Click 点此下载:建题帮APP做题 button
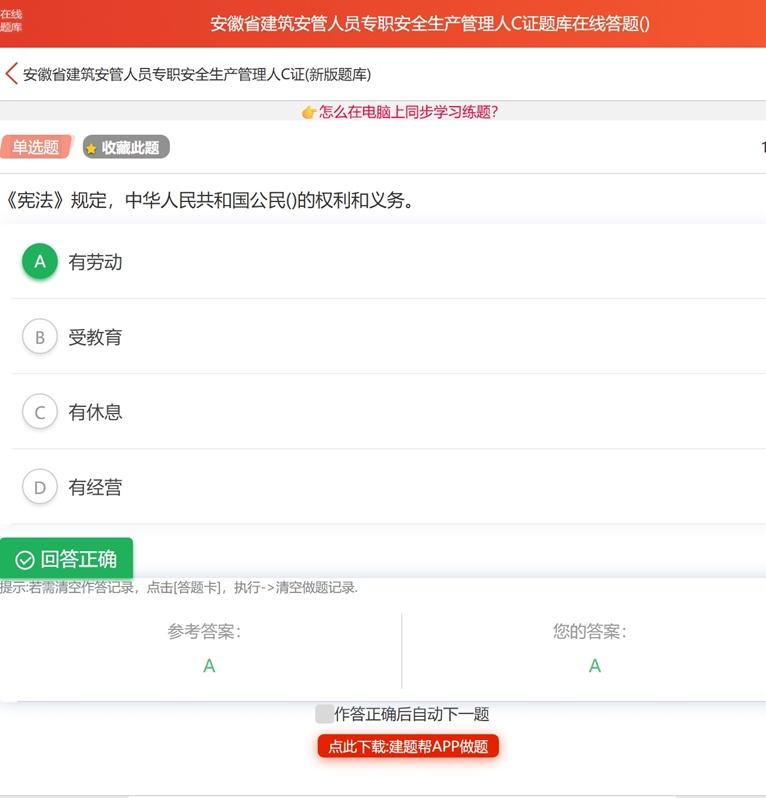The image size is (766, 798). 408,746
